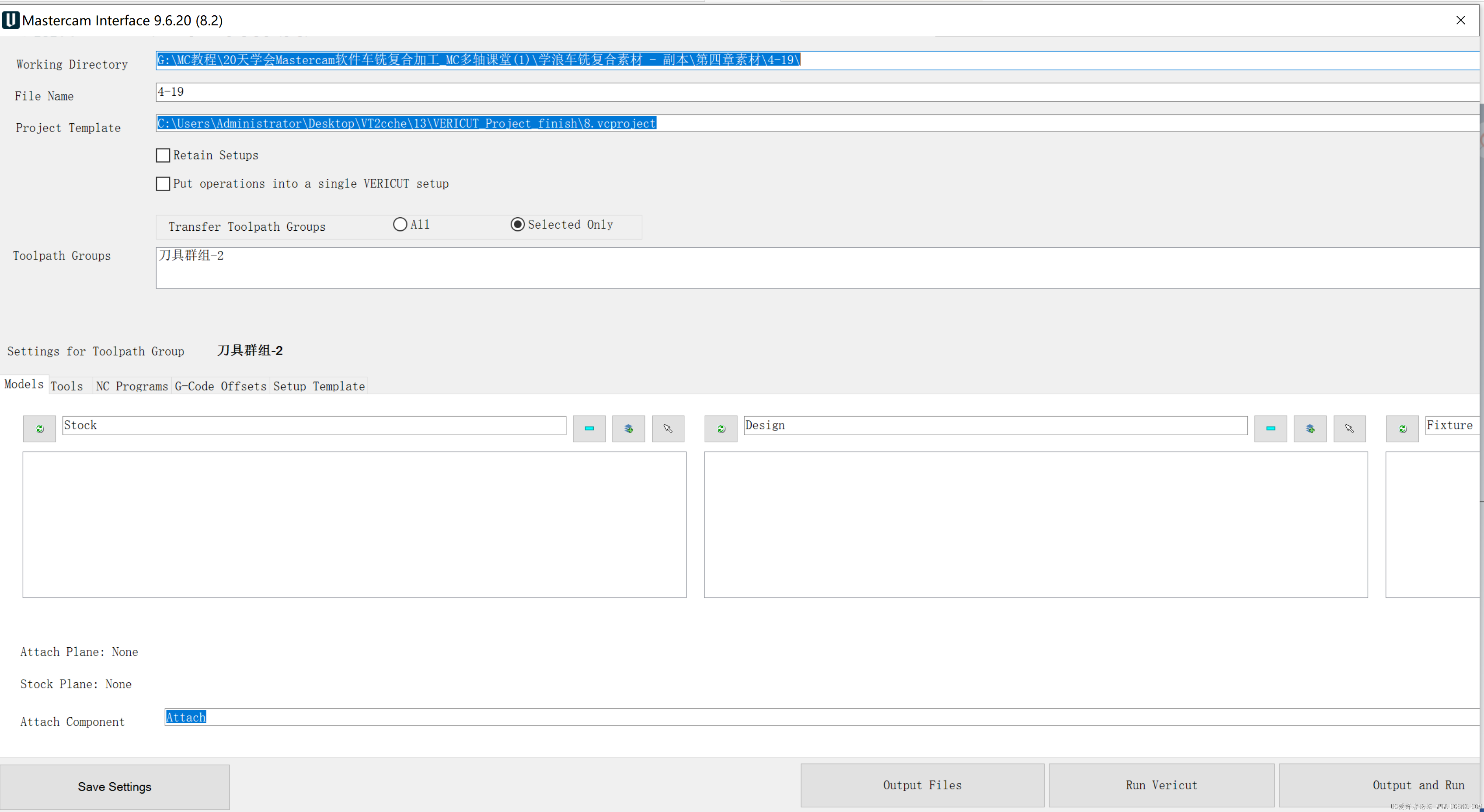This screenshot has width=1484, height=812.
Task: Switch to the Models tab
Action: (24, 384)
